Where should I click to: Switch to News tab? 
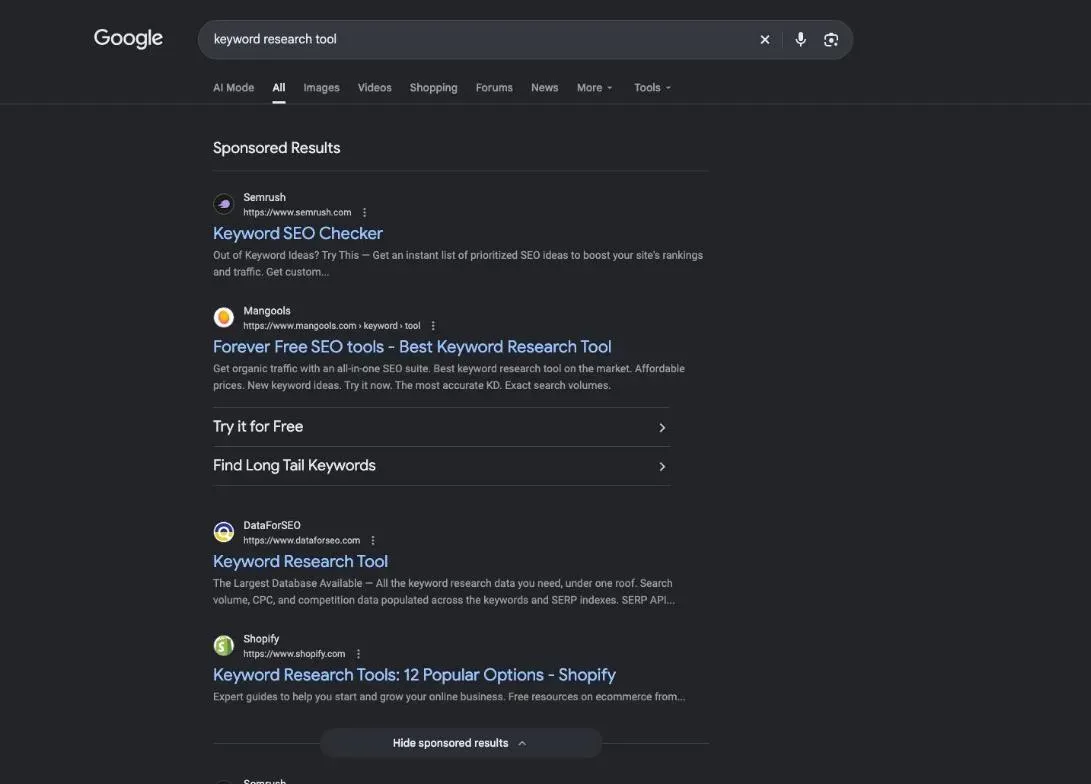coord(545,88)
